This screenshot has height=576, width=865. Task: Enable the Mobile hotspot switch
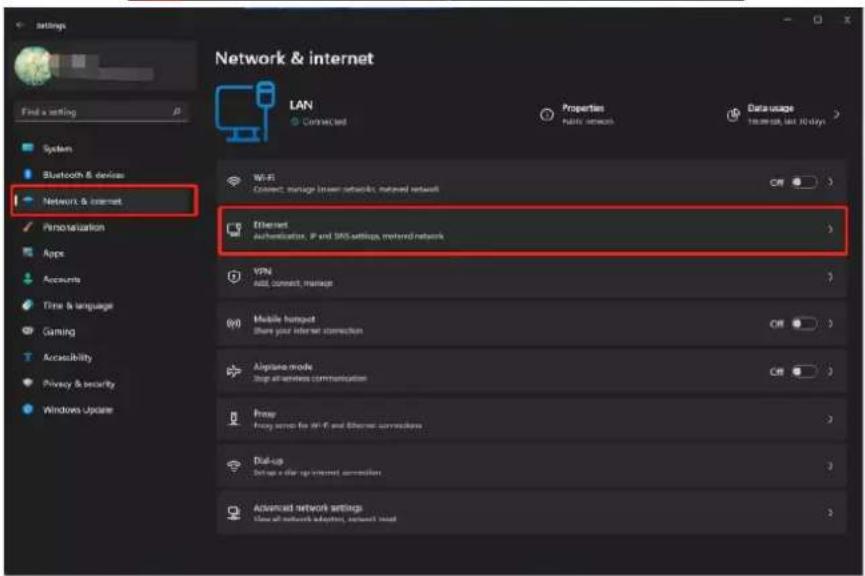[x=804, y=324]
